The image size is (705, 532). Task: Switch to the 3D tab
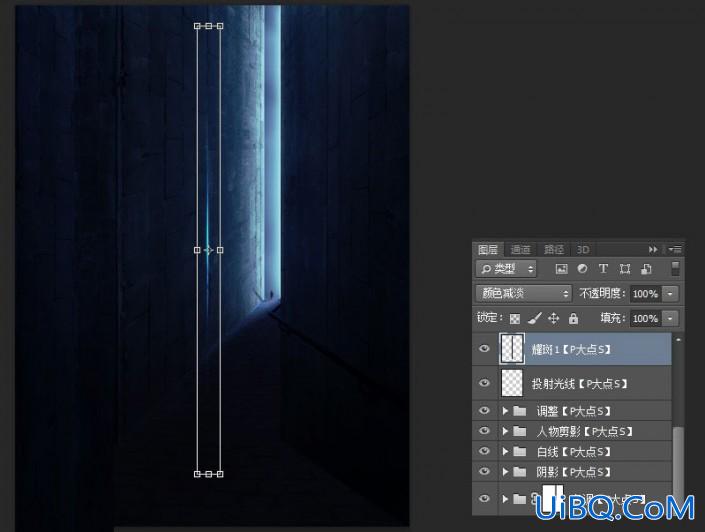583,249
